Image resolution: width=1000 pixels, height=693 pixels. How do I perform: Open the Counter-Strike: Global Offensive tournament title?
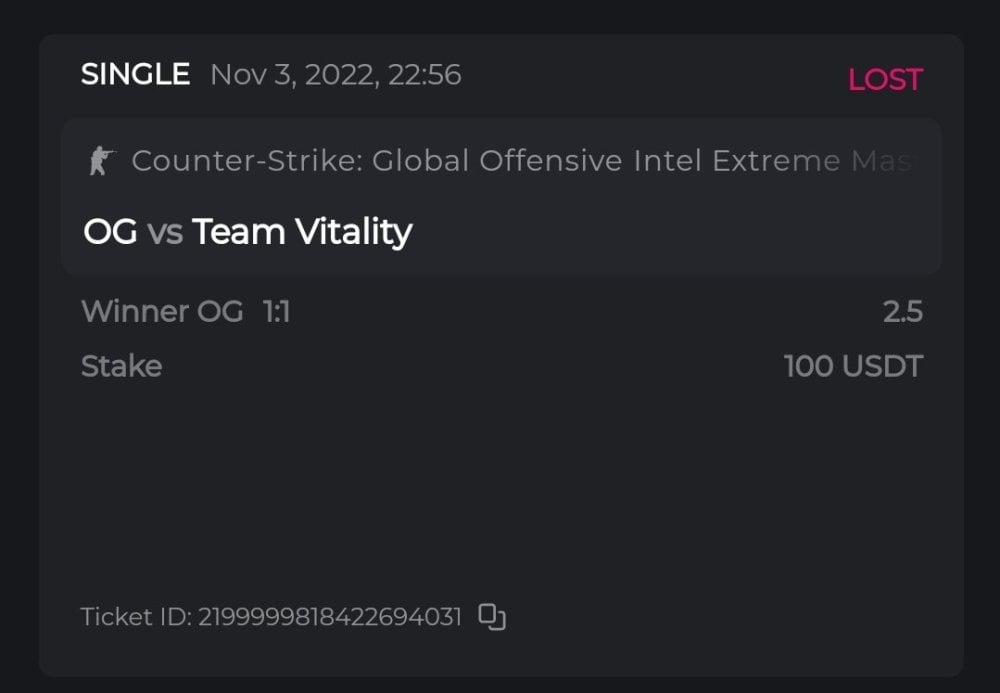(x=300, y=161)
